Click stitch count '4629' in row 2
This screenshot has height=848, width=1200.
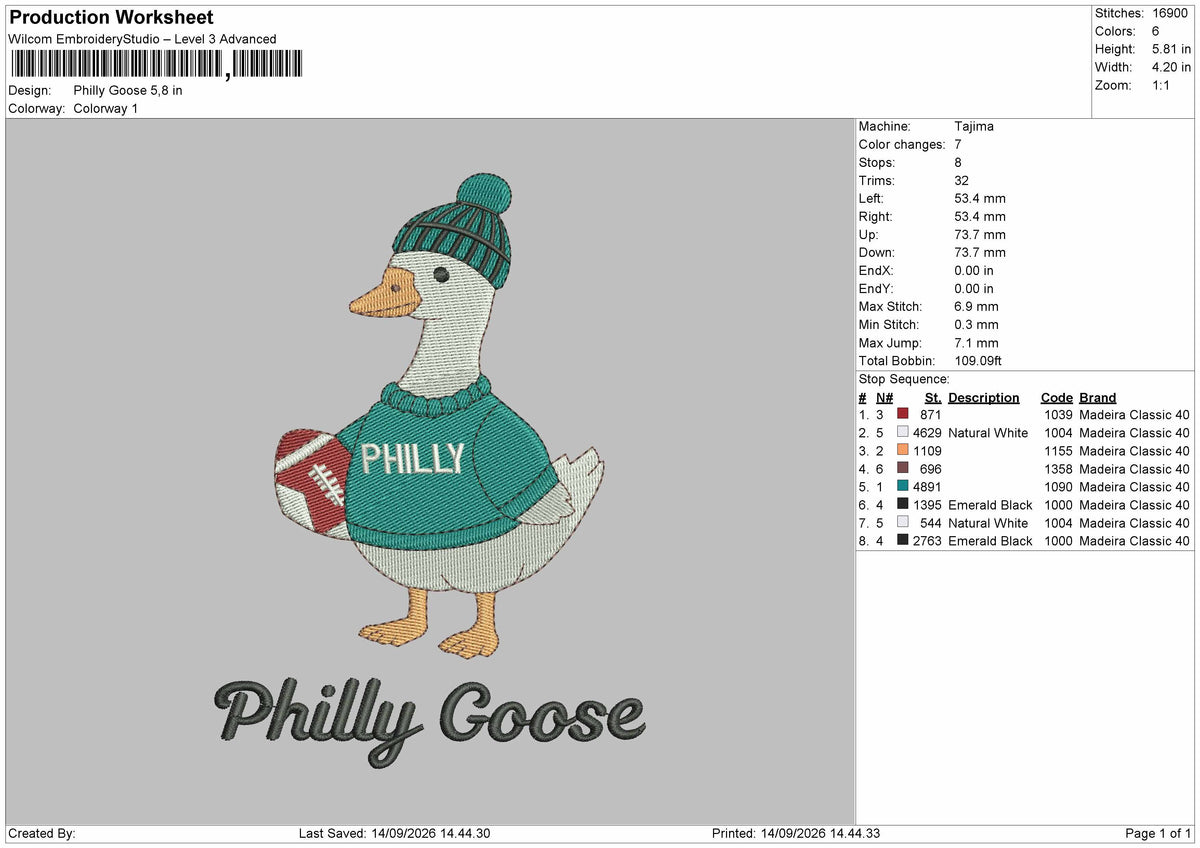point(927,433)
